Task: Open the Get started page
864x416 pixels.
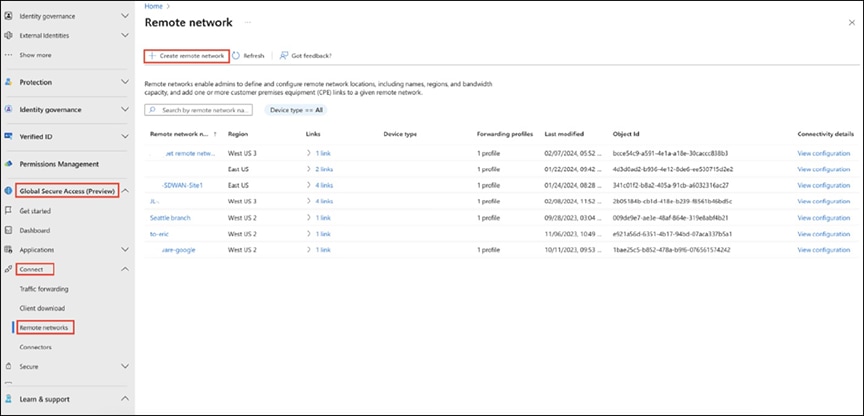Action: pyautogui.click(x=35, y=210)
